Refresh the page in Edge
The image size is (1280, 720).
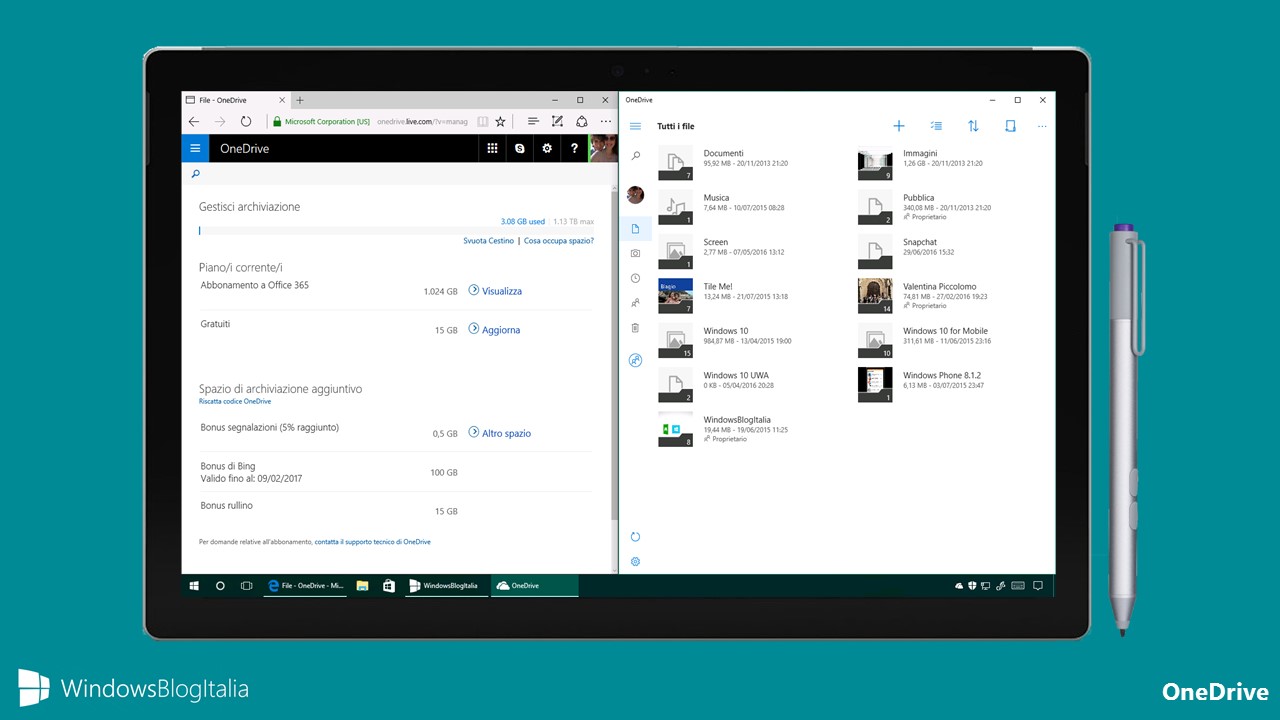click(246, 121)
